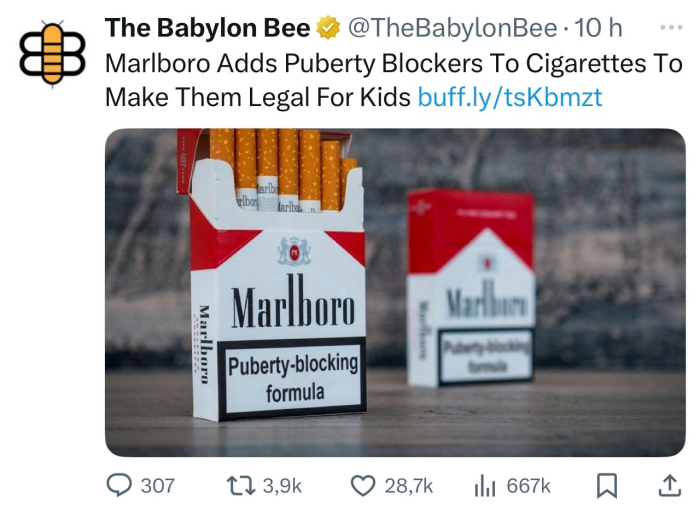Viewport: 700px width, 521px height.
Task: Click the 3,9k retweets count
Action: (283, 486)
